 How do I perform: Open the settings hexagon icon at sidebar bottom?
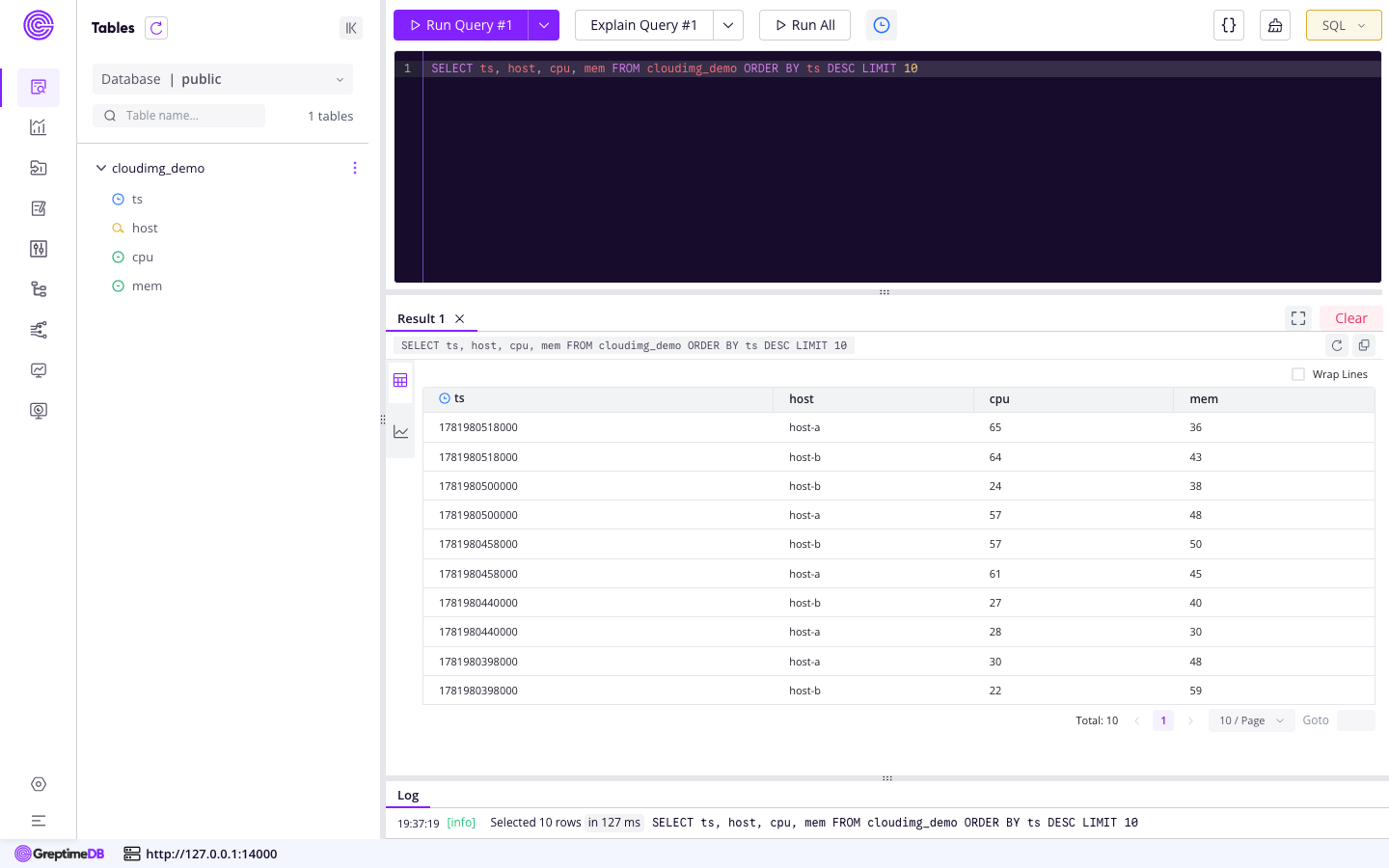tap(39, 784)
